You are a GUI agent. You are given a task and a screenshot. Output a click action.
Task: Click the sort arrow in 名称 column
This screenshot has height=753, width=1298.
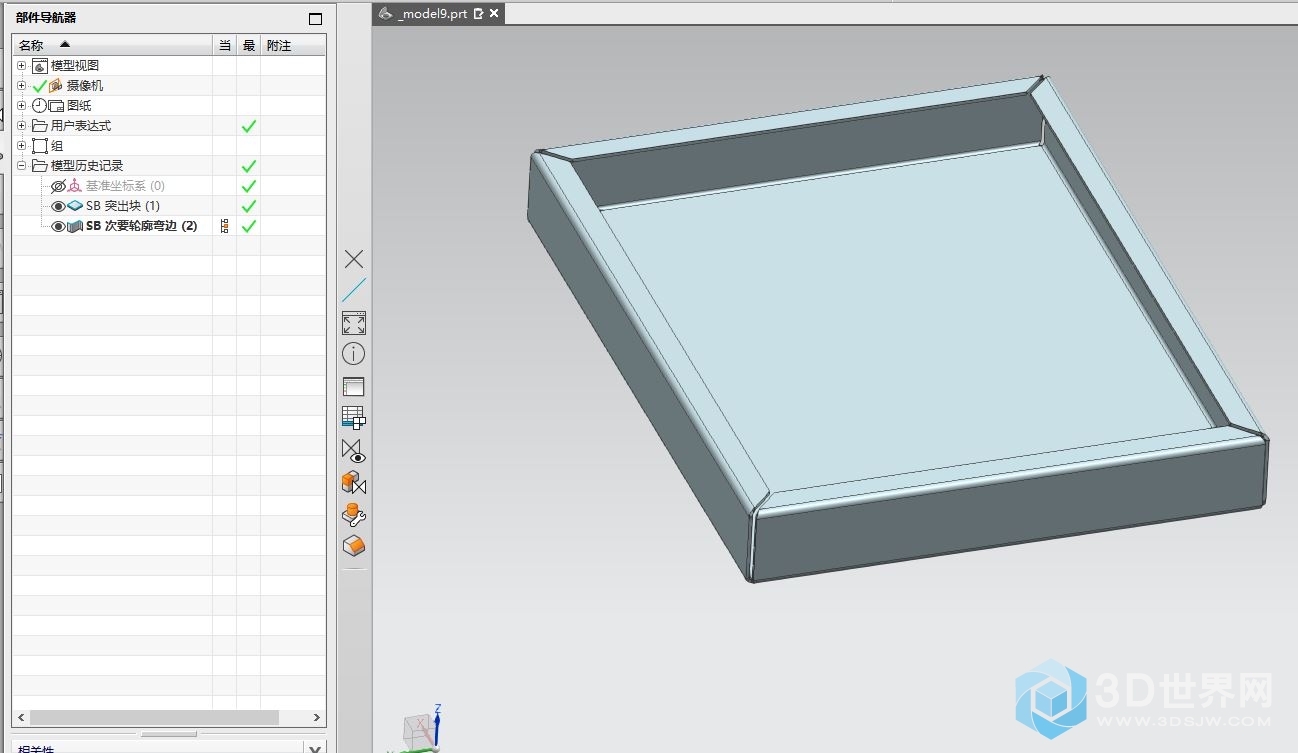(x=65, y=45)
